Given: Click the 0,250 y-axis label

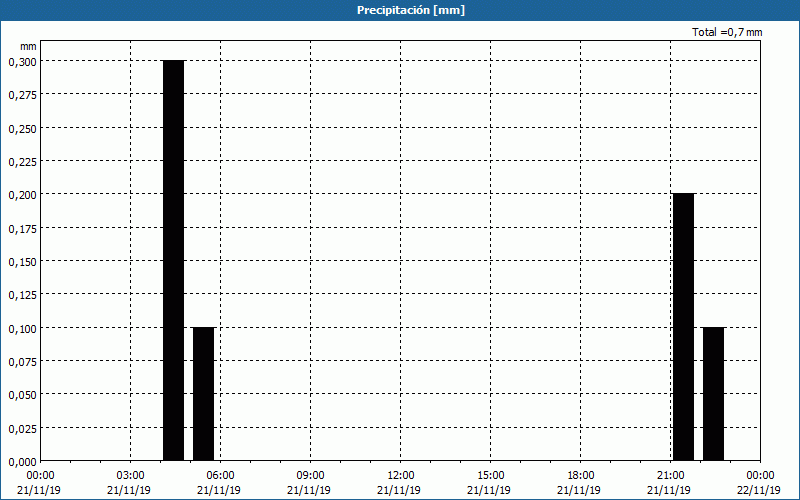Looking at the screenshot, I should point(22,129).
